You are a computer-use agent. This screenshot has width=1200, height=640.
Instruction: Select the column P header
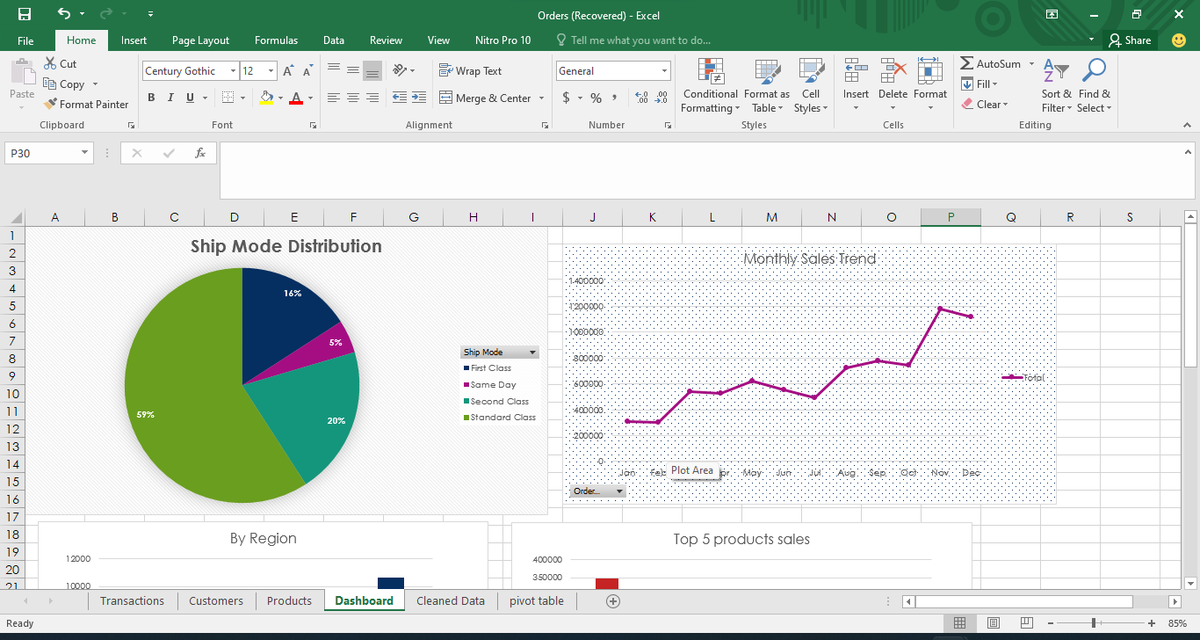coord(950,217)
